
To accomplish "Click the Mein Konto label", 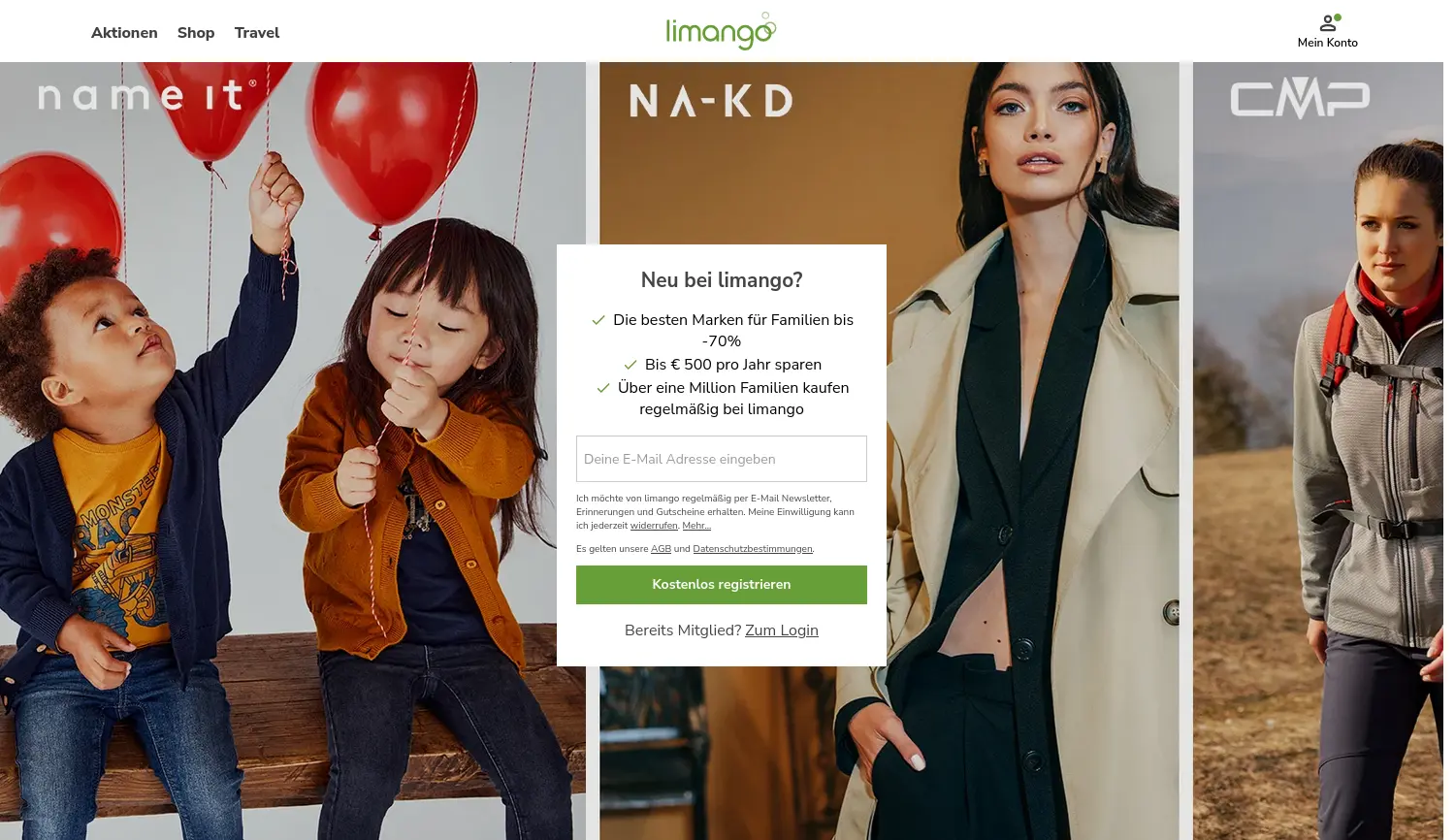I will (1328, 43).
